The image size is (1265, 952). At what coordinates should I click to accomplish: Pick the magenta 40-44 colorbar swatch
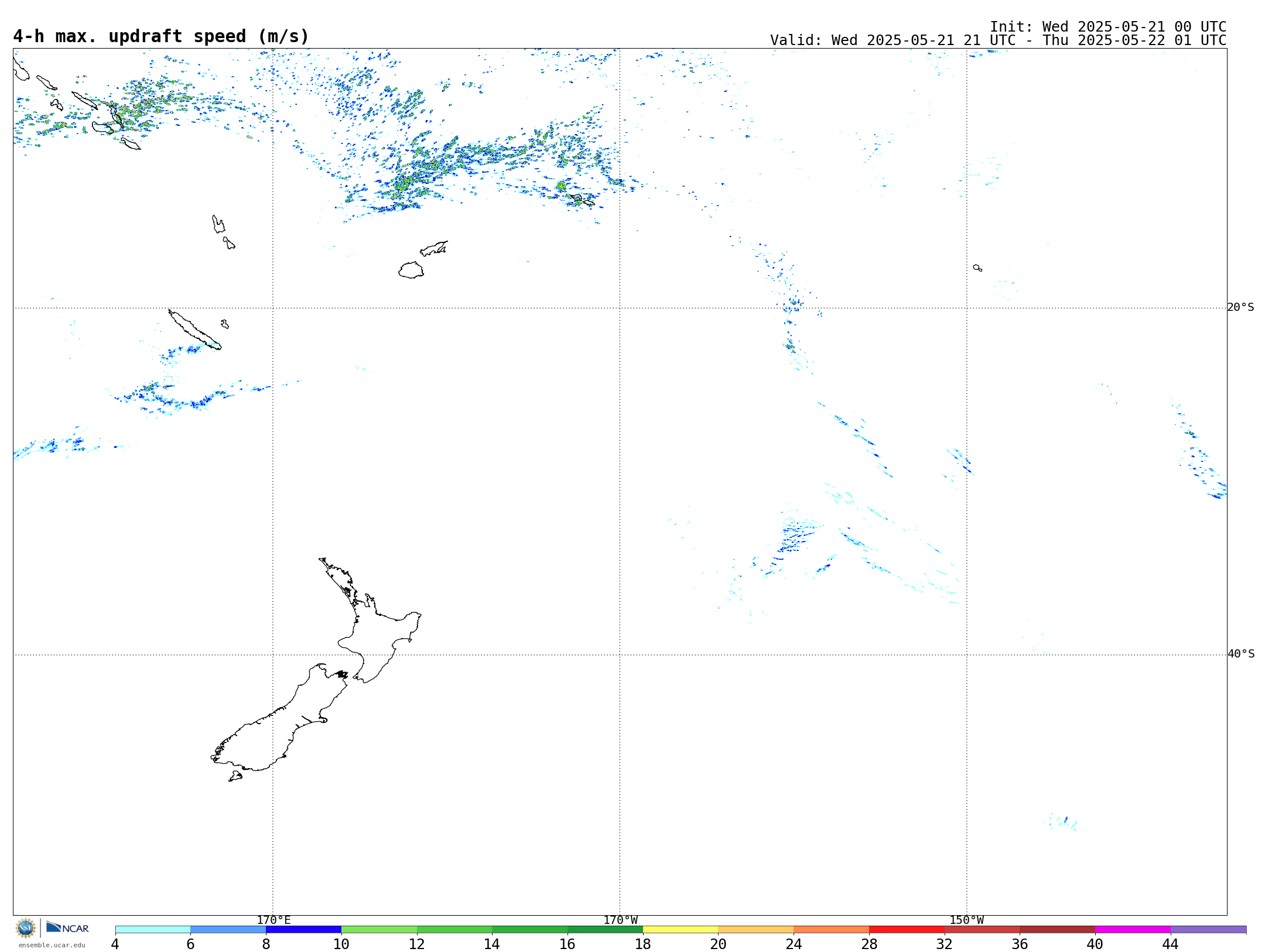tap(1133, 930)
